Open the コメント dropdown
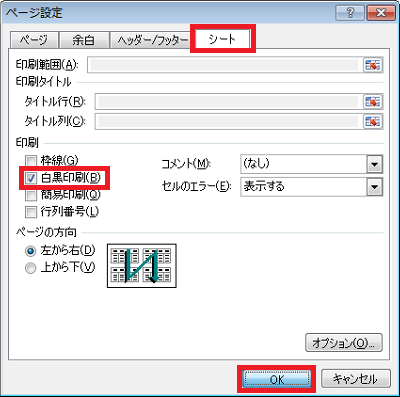Image resolution: width=400 pixels, height=397 pixels. (375, 164)
